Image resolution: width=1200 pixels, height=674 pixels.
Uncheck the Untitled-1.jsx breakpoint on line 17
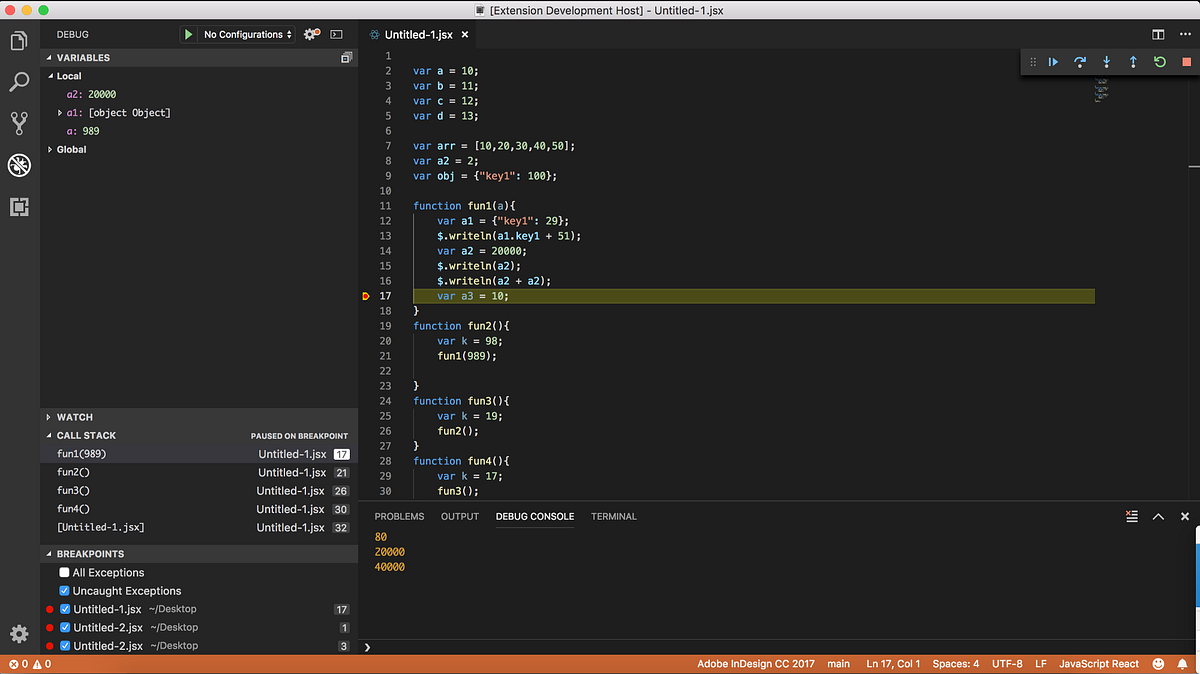65,609
